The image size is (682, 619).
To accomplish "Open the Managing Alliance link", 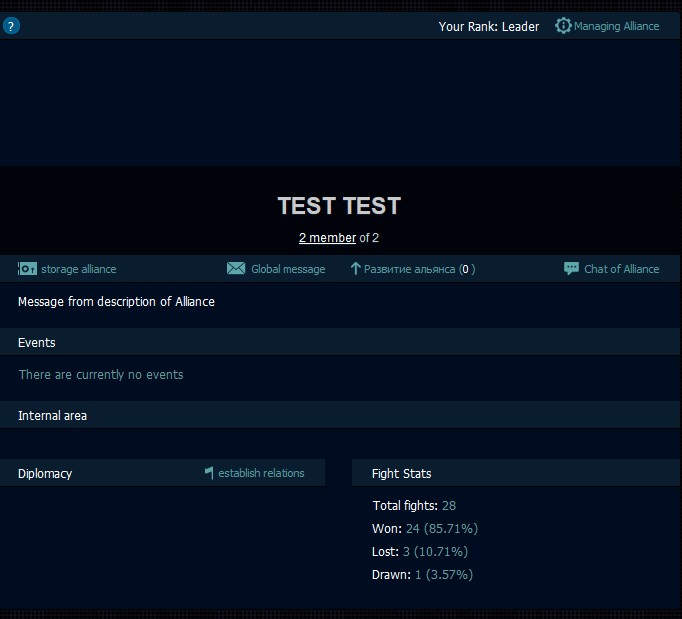I will click(x=616, y=26).
